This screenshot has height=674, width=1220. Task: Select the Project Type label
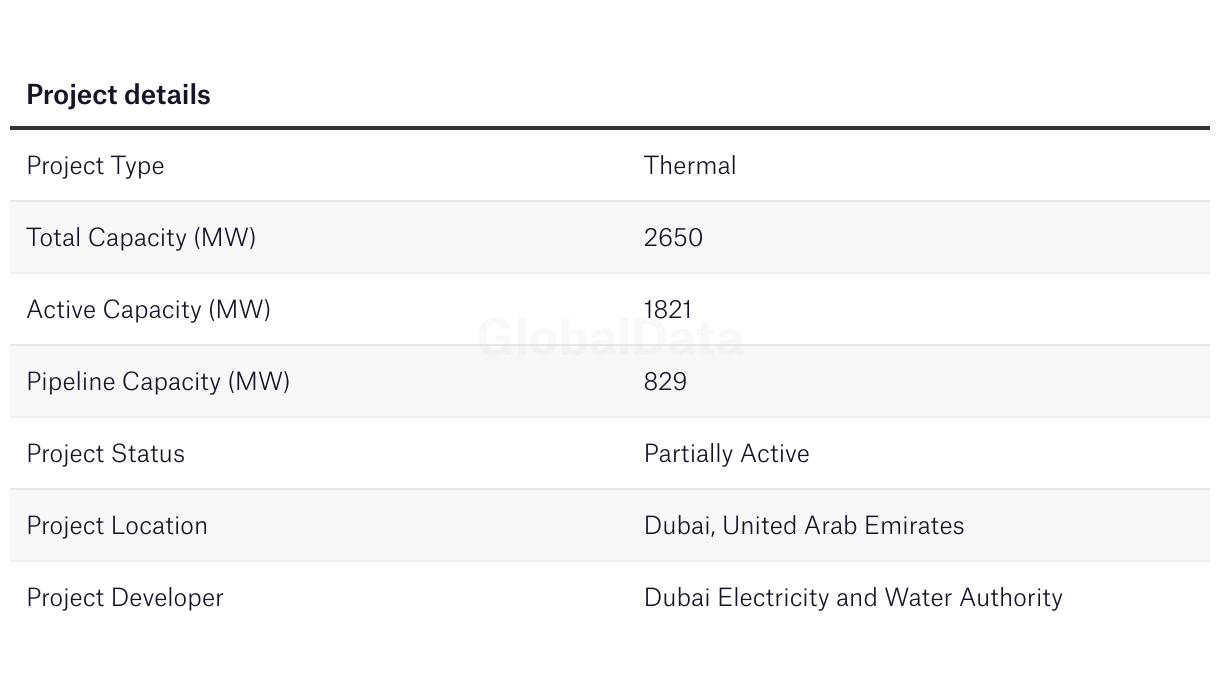click(95, 166)
